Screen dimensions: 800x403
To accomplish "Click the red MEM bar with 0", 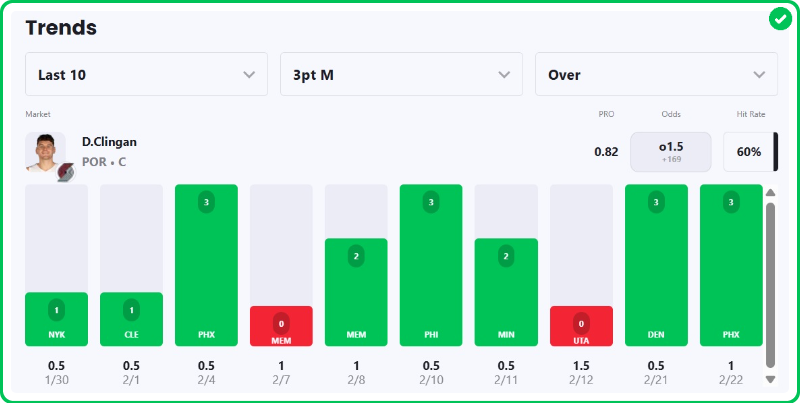I will [x=281, y=325].
